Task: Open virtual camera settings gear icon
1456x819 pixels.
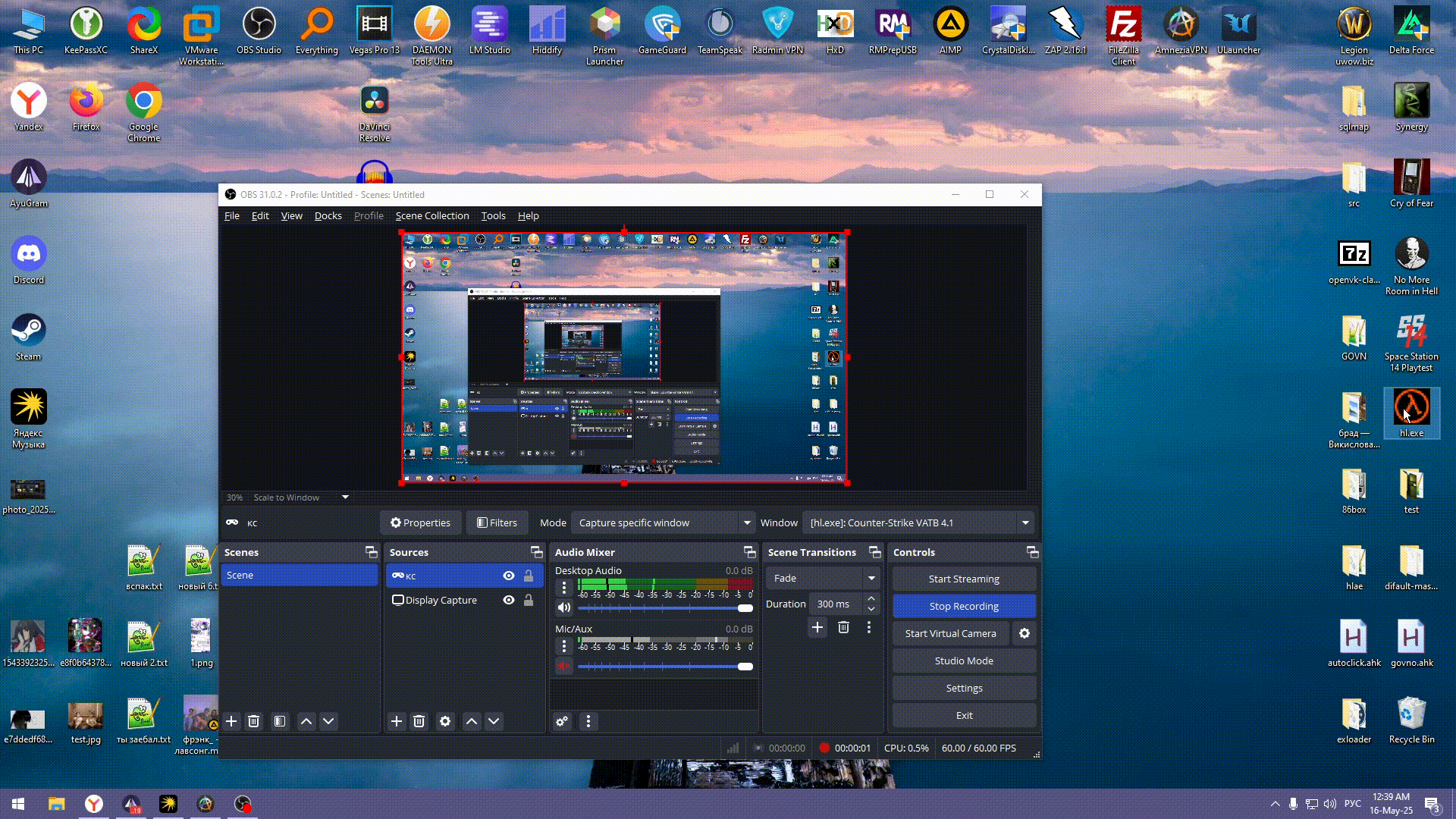Action: [1025, 633]
